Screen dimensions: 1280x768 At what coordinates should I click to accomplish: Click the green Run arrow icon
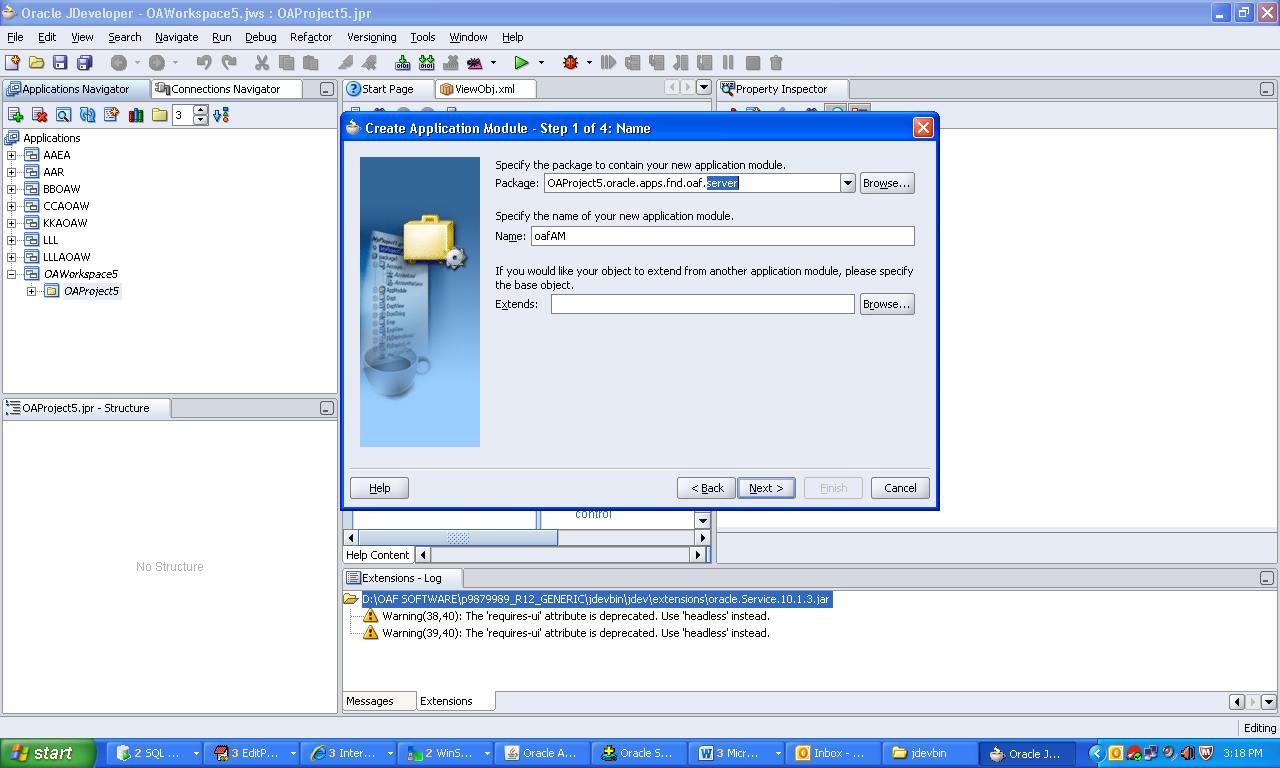pyautogui.click(x=521, y=62)
